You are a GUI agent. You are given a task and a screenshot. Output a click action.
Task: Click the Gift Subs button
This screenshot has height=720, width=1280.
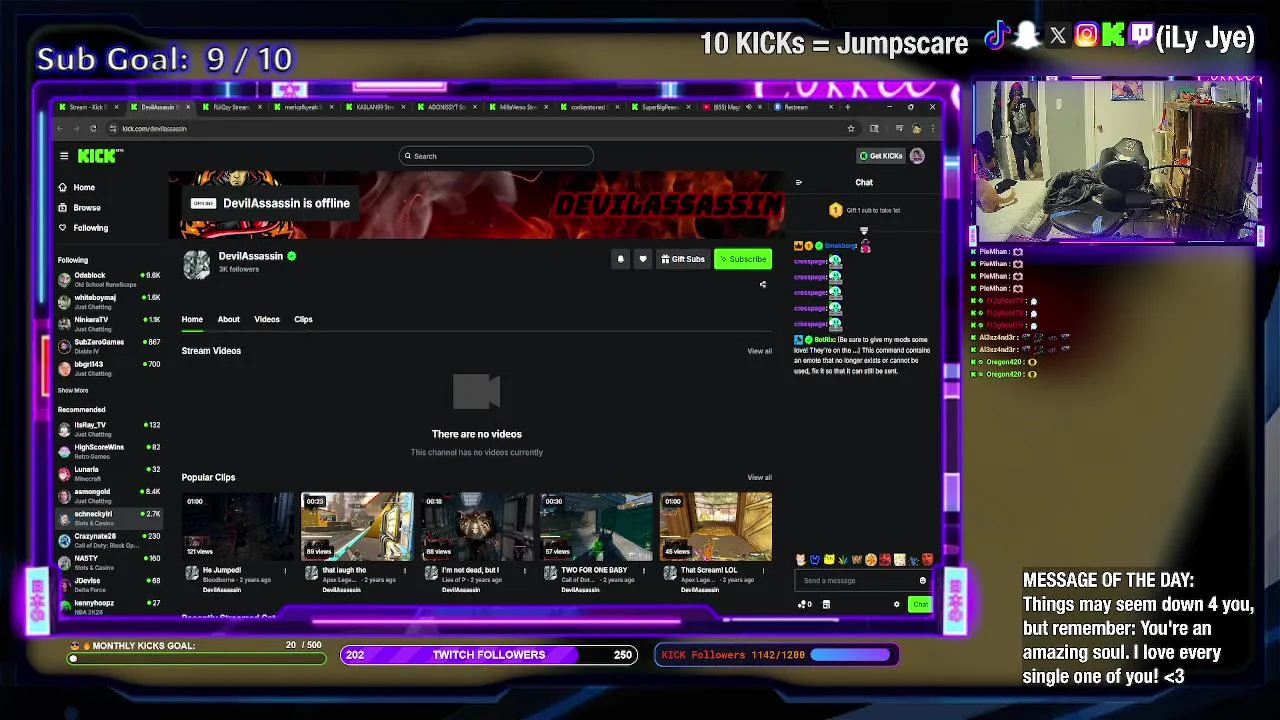pyautogui.click(x=682, y=259)
